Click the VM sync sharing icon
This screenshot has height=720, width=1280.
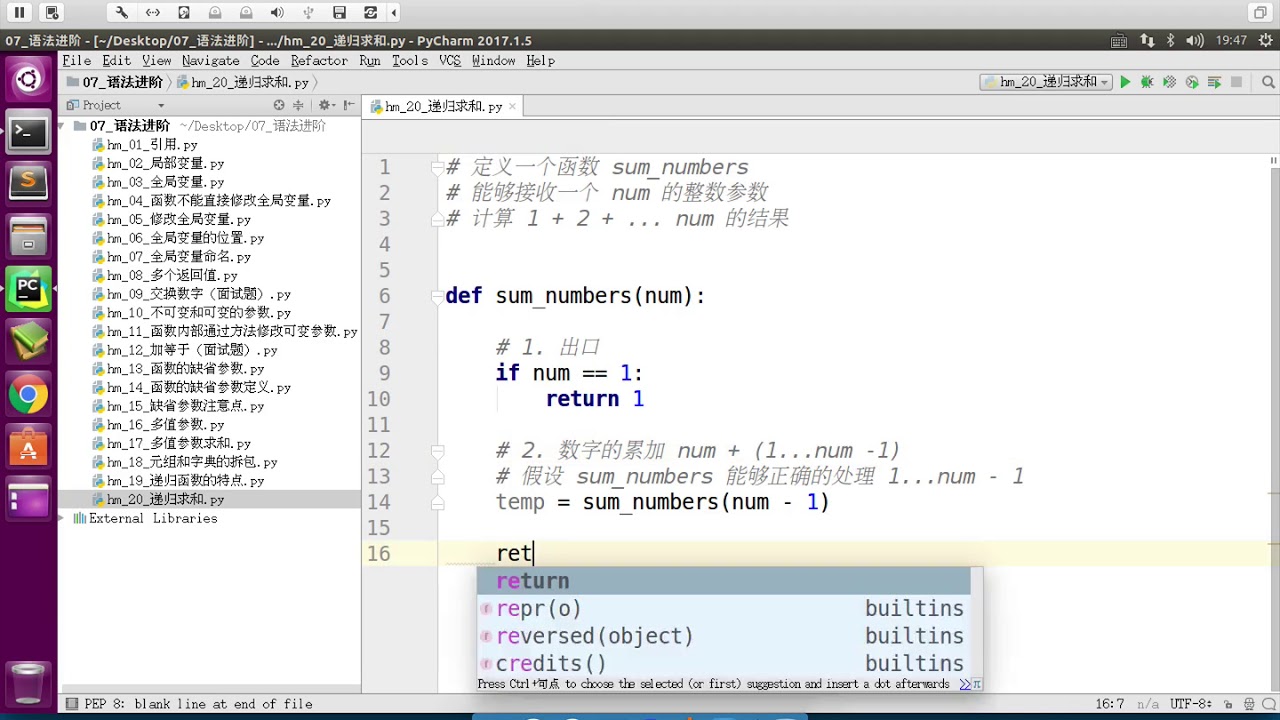pyautogui.click(x=371, y=13)
